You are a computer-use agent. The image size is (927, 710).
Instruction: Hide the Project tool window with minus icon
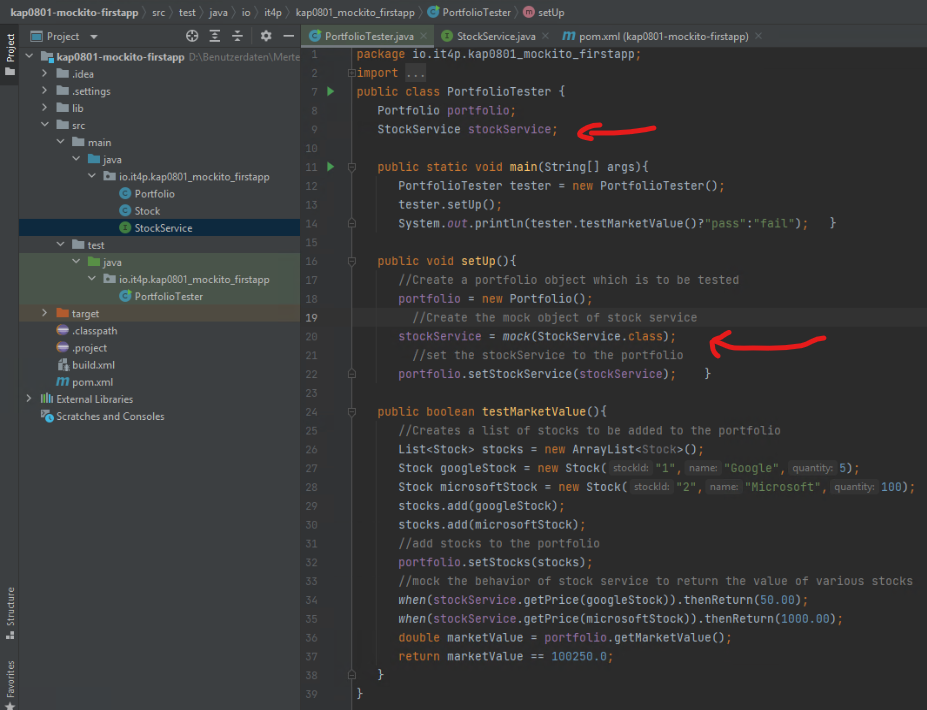point(288,36)
